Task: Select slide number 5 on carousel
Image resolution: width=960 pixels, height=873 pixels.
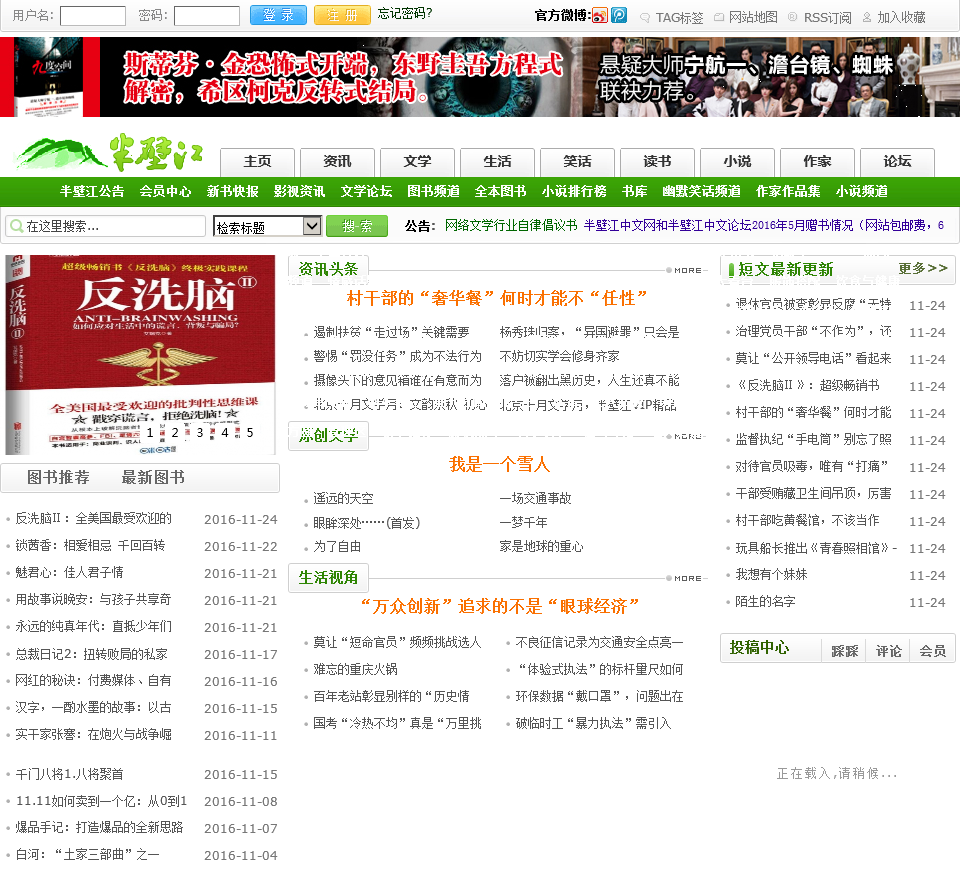Action: tap(250, 433)
